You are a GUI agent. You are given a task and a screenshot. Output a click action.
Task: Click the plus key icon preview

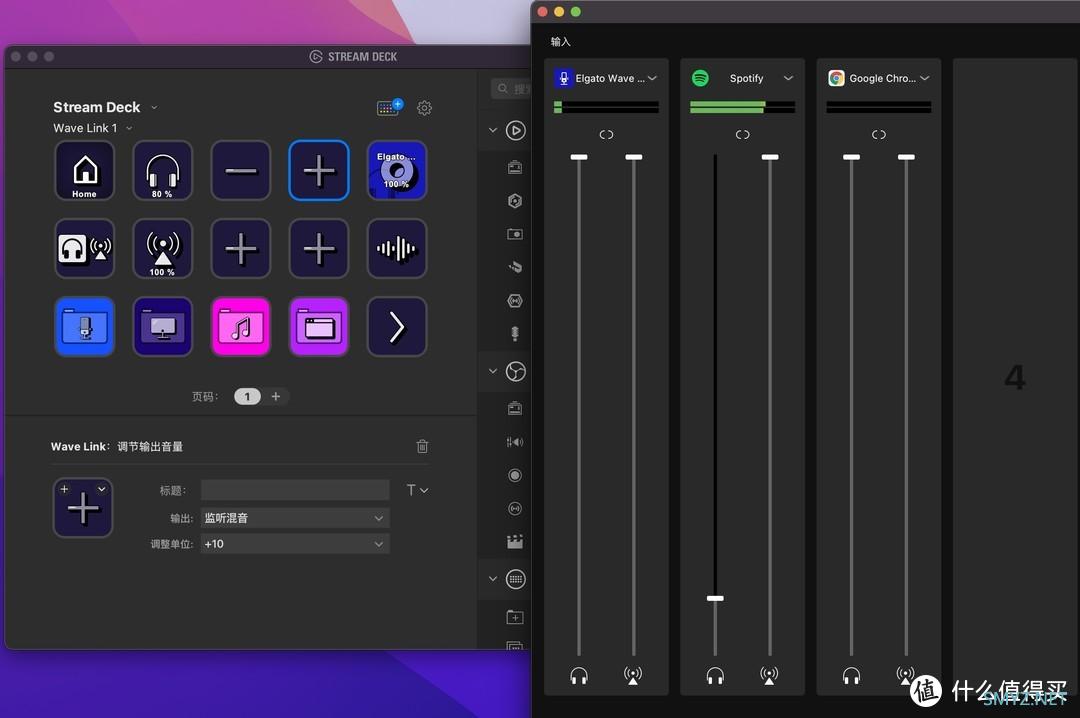(x=83, y=509)
